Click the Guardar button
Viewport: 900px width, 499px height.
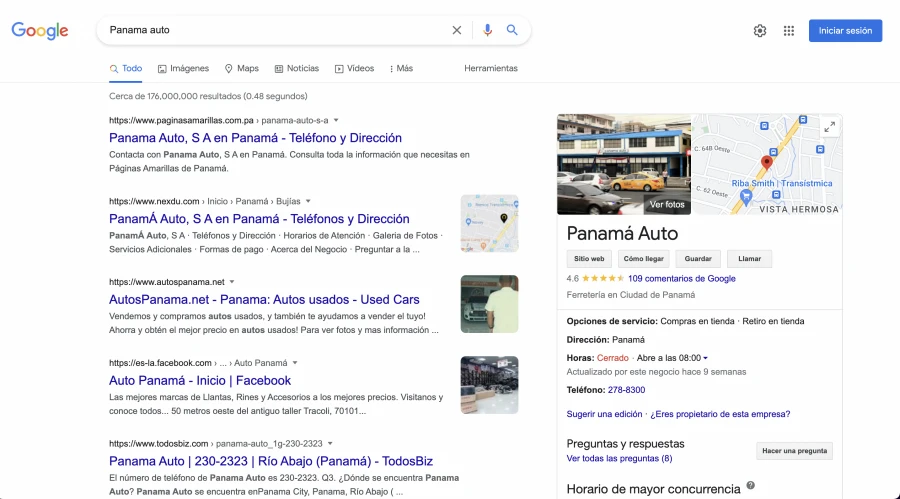pos(698,259)
